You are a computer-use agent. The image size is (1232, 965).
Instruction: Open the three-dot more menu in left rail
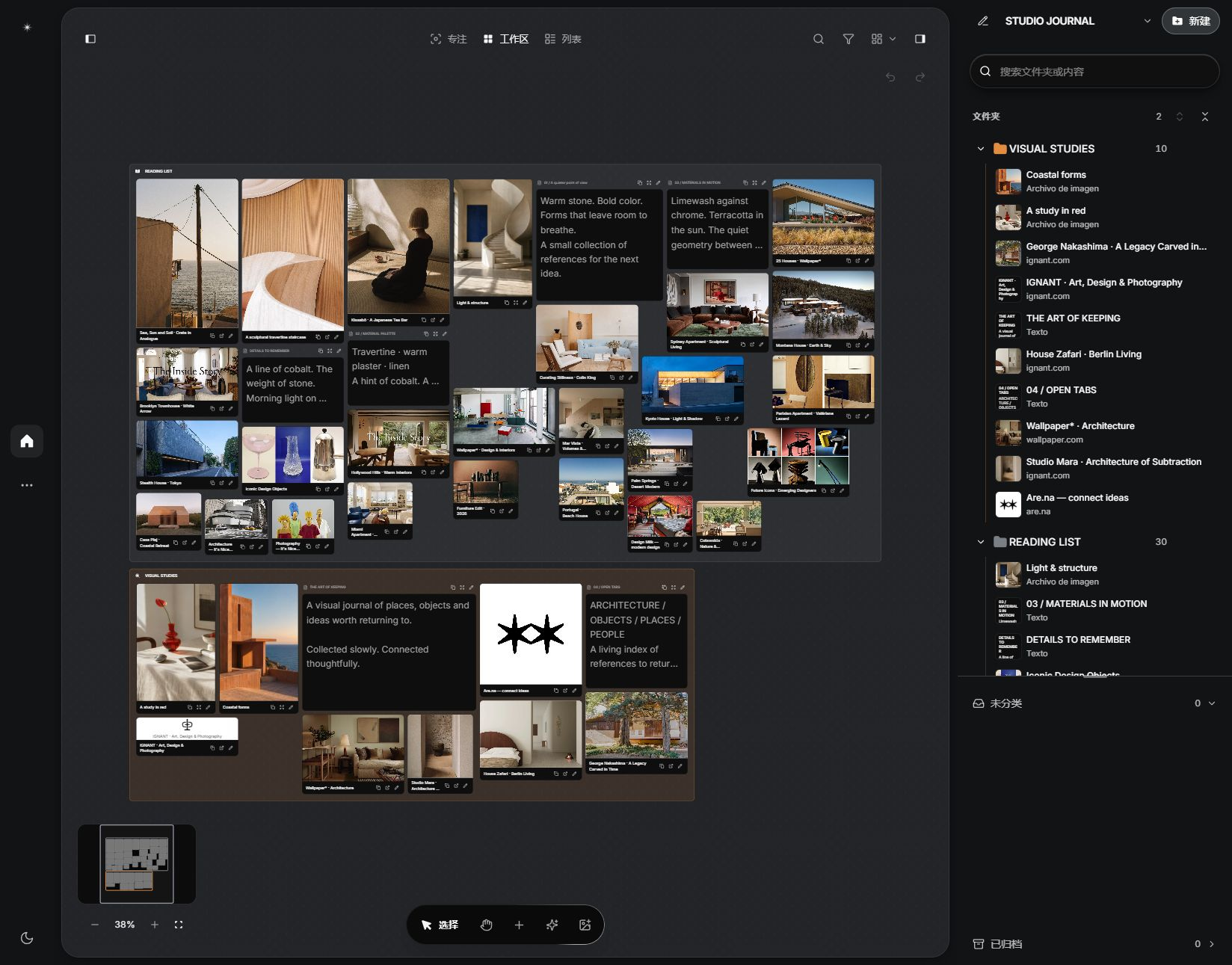[27, 485]
